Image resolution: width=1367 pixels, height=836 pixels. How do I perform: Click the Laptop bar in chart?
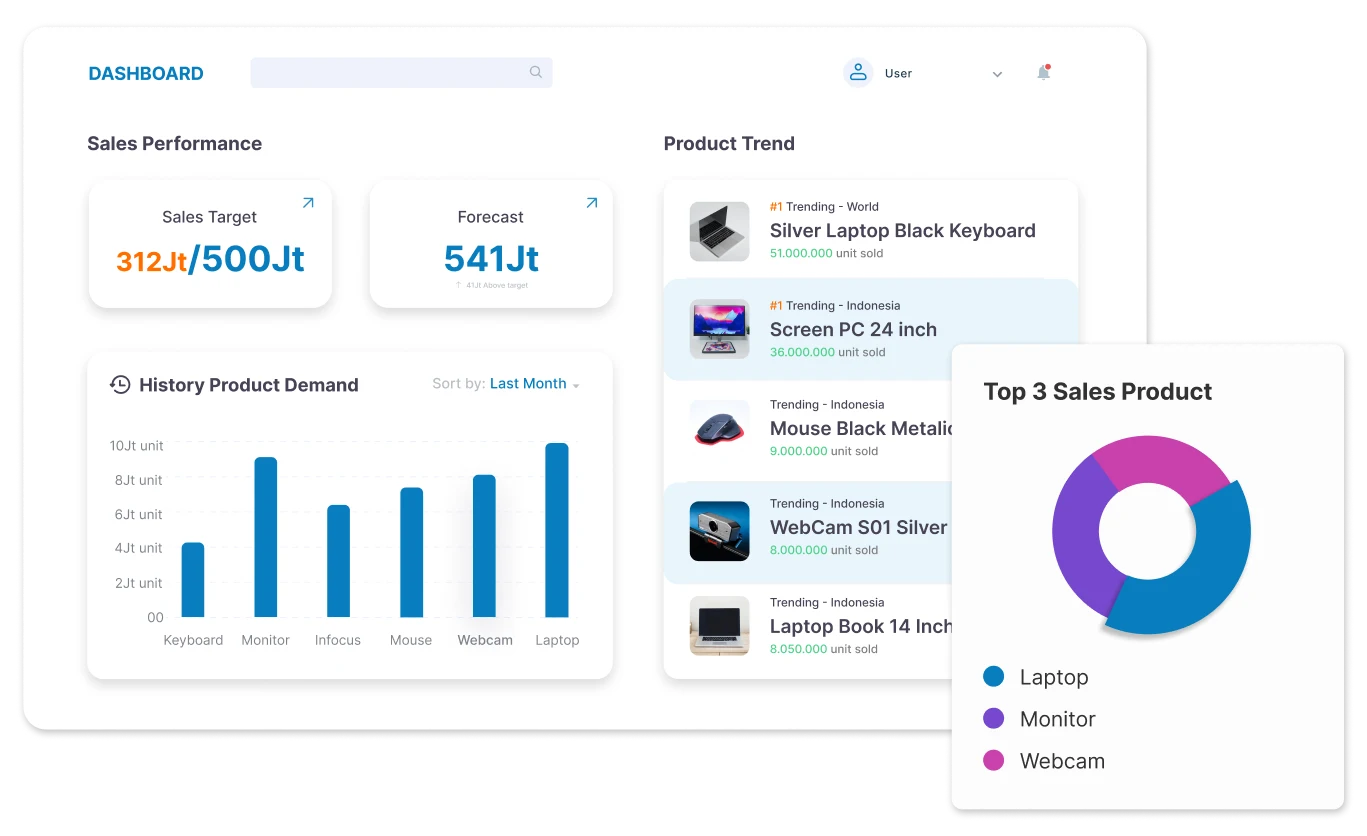tap(556, 530)
